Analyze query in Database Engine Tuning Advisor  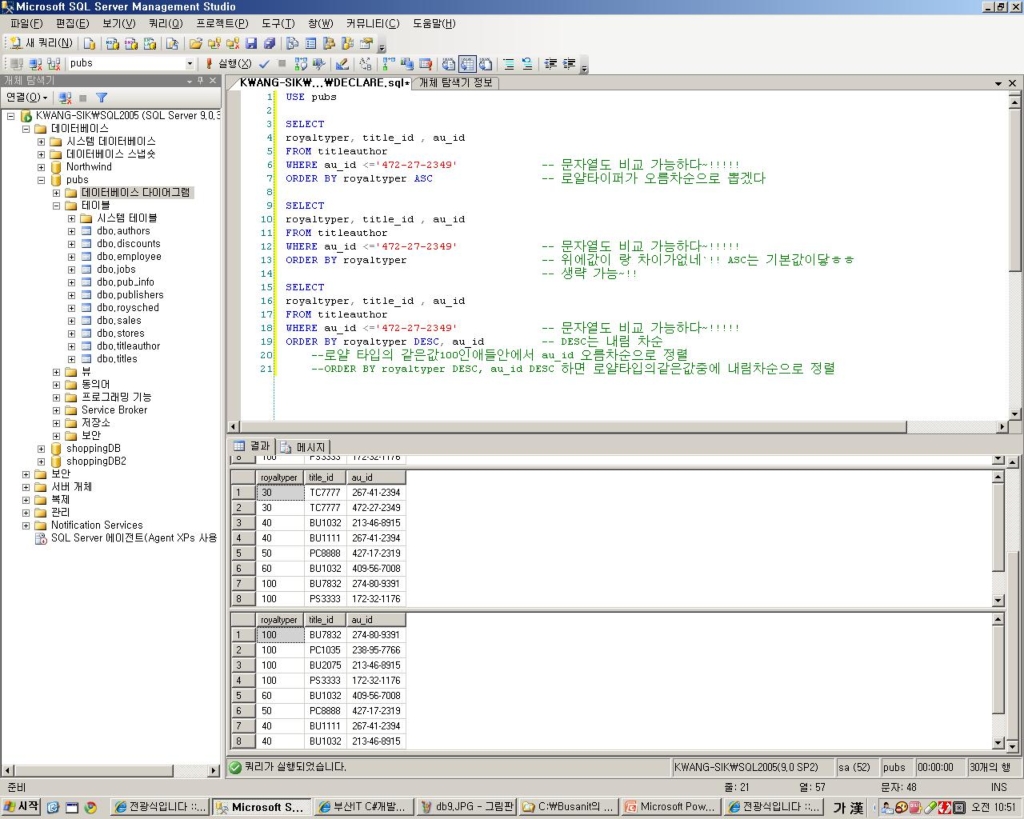click(319, 63)
